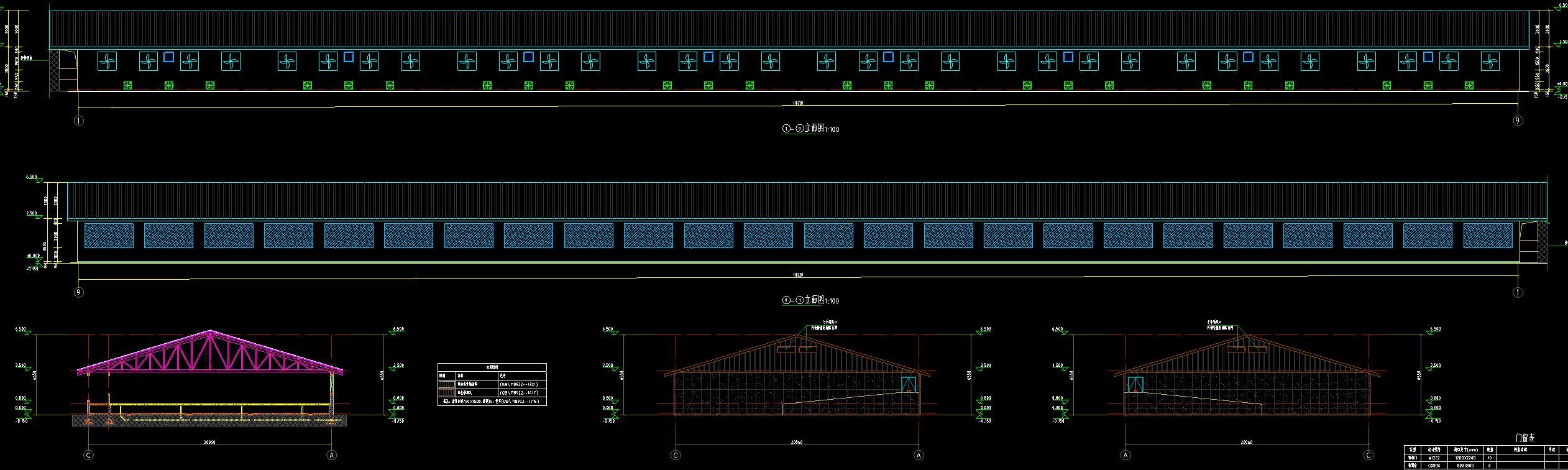Select axis bubble 9 under the top elevation

click(1518, 121)
